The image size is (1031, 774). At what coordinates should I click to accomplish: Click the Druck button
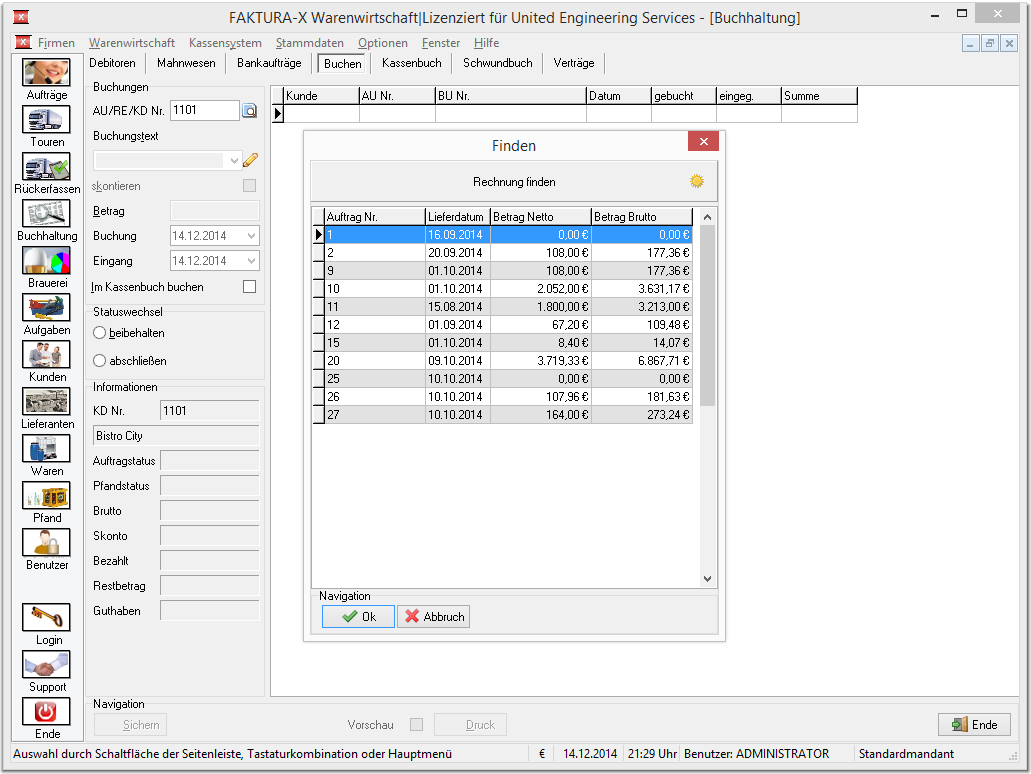click(x=470, y=724)
